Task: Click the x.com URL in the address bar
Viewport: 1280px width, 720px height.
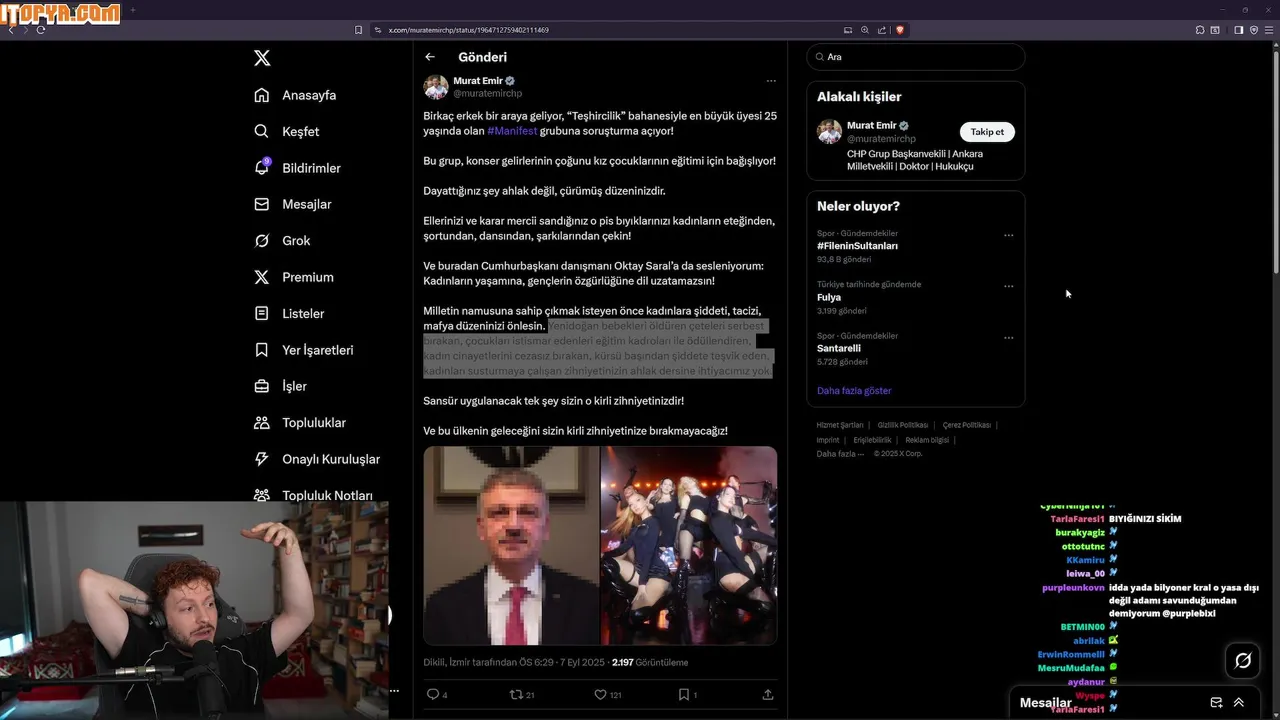Action: pos(468,30)
